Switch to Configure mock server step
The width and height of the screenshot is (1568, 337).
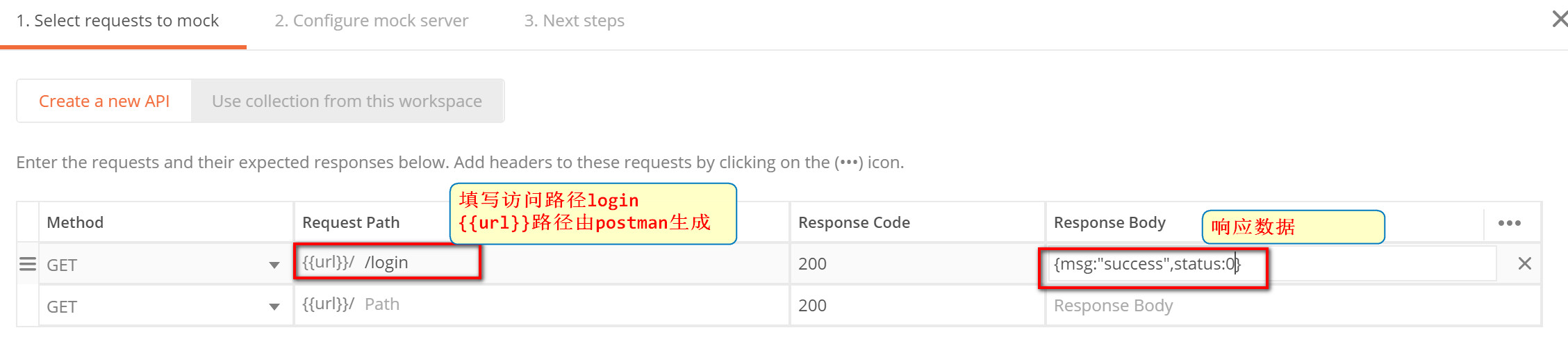coord(371,21)
